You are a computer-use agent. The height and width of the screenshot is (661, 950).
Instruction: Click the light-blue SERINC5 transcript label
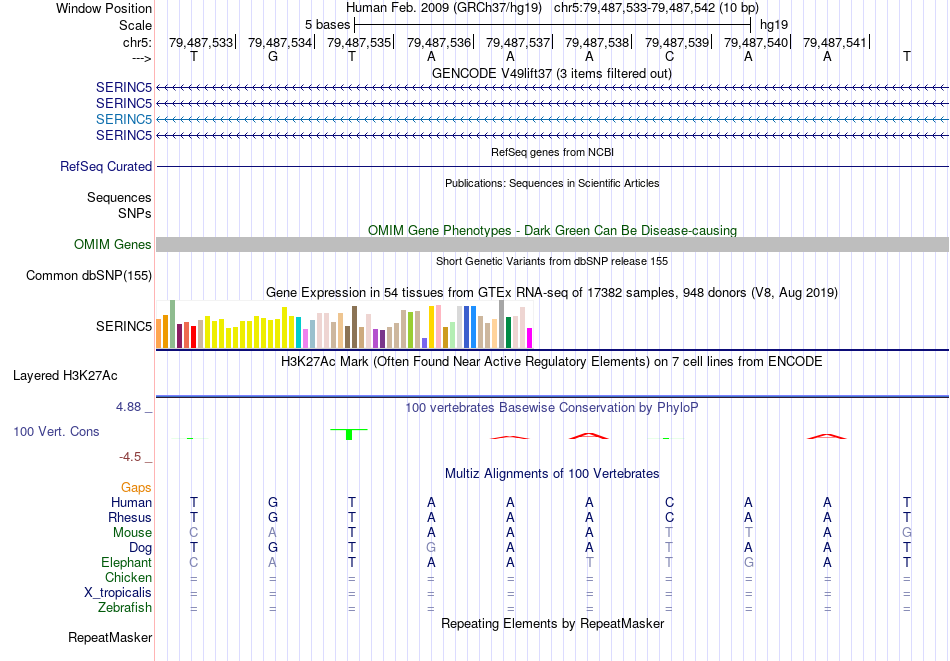tap(124, 119)
